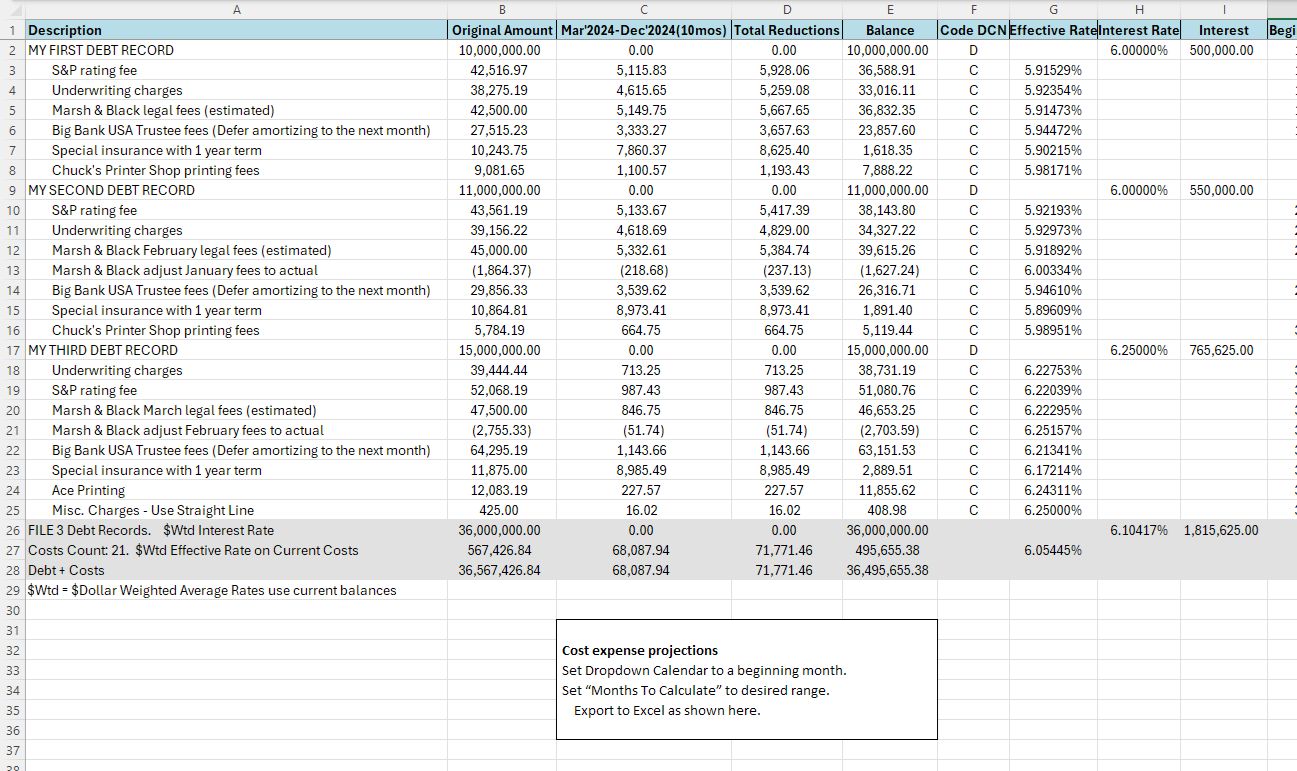
Task: Select the 'MY FIRST DEBT RECORD' cell
Action: 236,50
